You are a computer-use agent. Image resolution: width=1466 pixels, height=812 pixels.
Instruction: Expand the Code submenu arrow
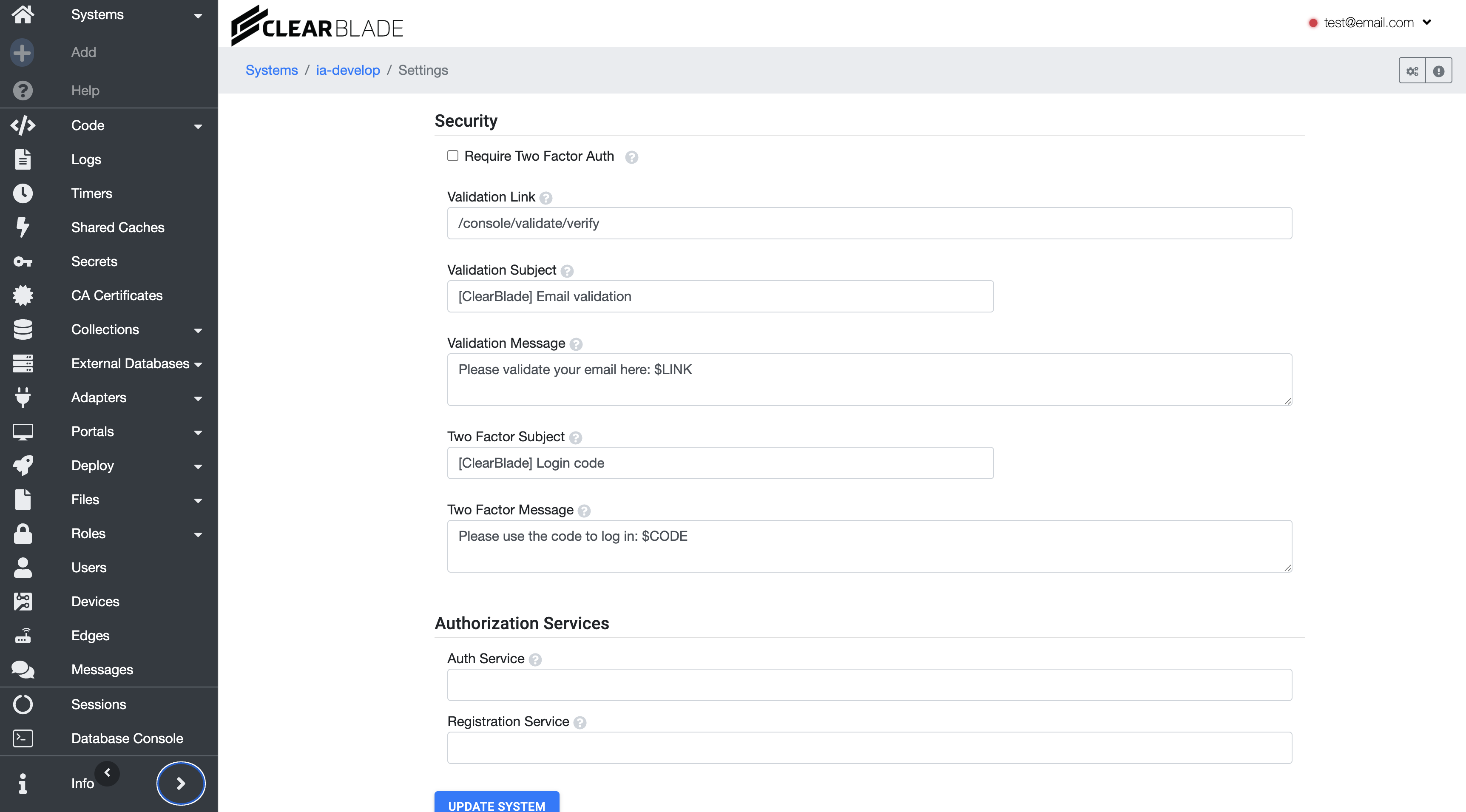pos(198,126)
